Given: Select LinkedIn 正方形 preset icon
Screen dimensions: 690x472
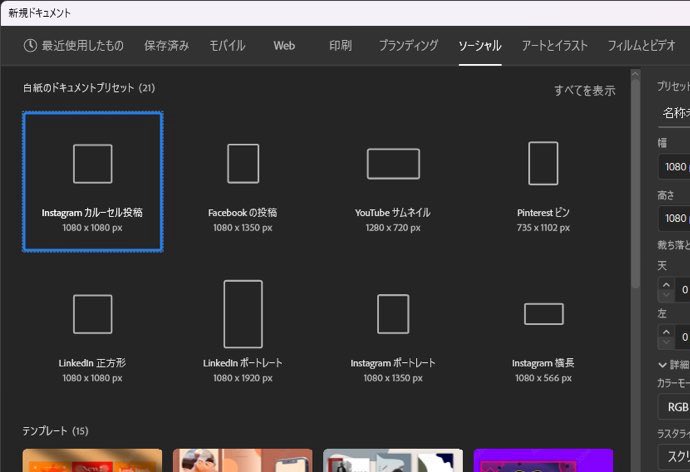Looking at the screenshot, I should (92, 314).
